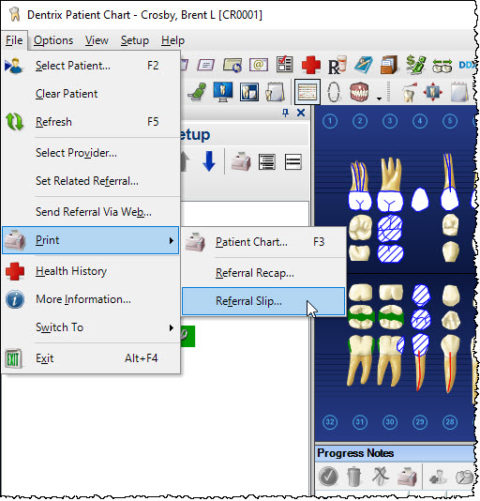Viewport: 480px width, 501px height.
Task: Click the email at-sign toolbar icon
Action: click(258, 65)
